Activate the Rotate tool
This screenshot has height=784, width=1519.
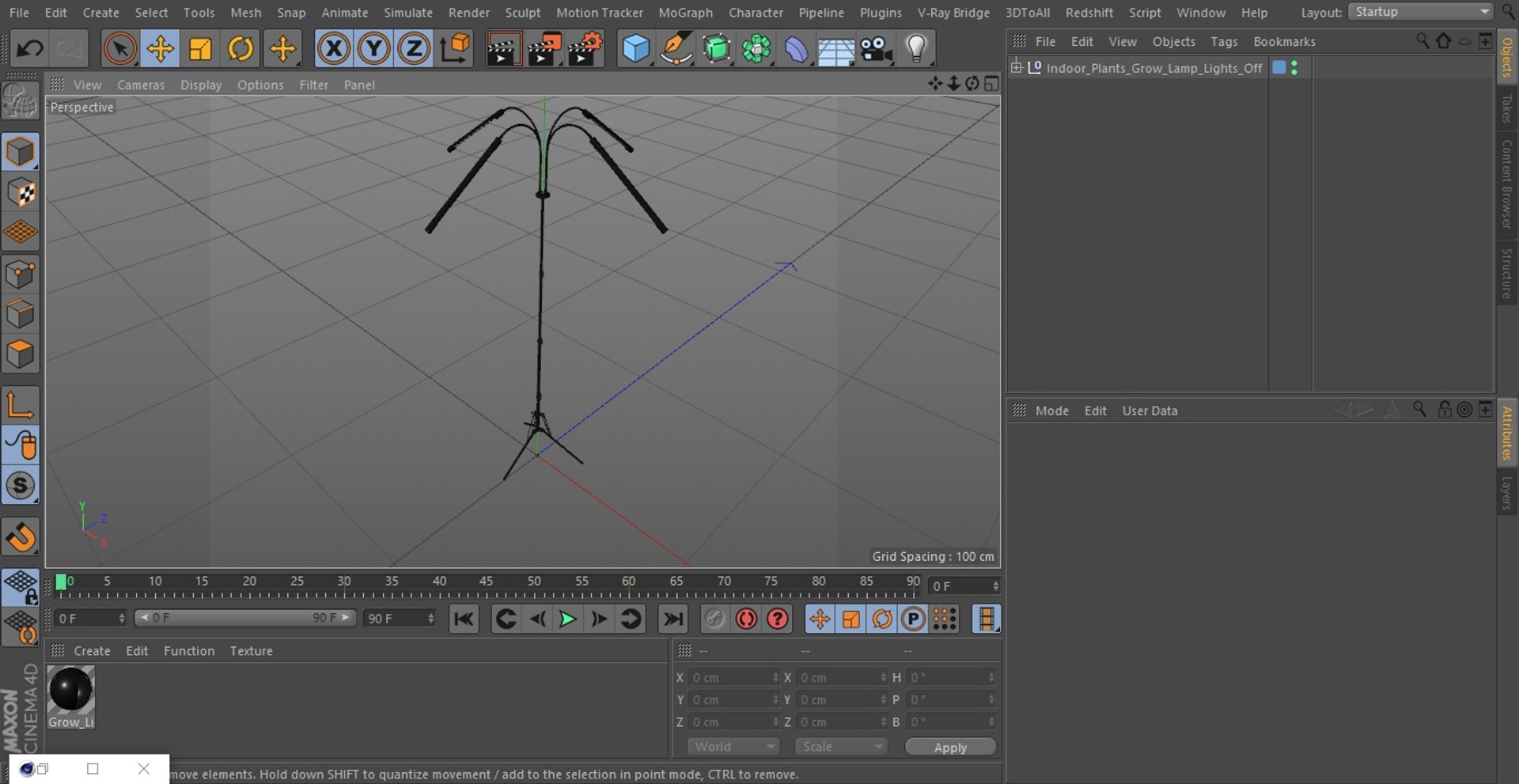coord(241,49)
